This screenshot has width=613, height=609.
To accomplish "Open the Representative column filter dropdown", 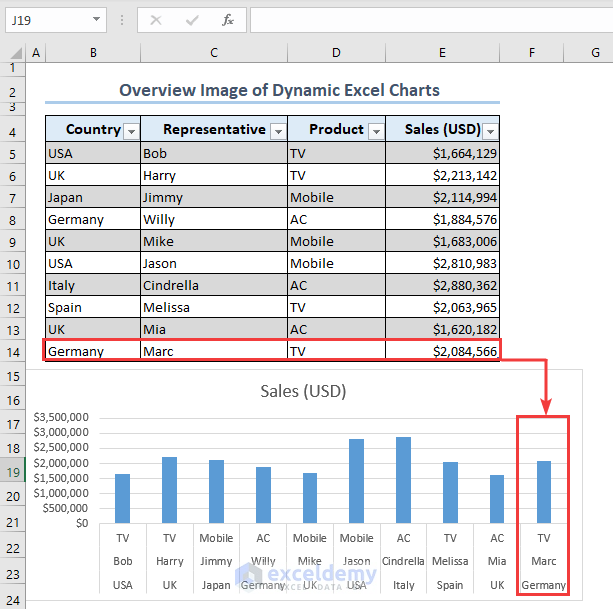I will point(278,130).
